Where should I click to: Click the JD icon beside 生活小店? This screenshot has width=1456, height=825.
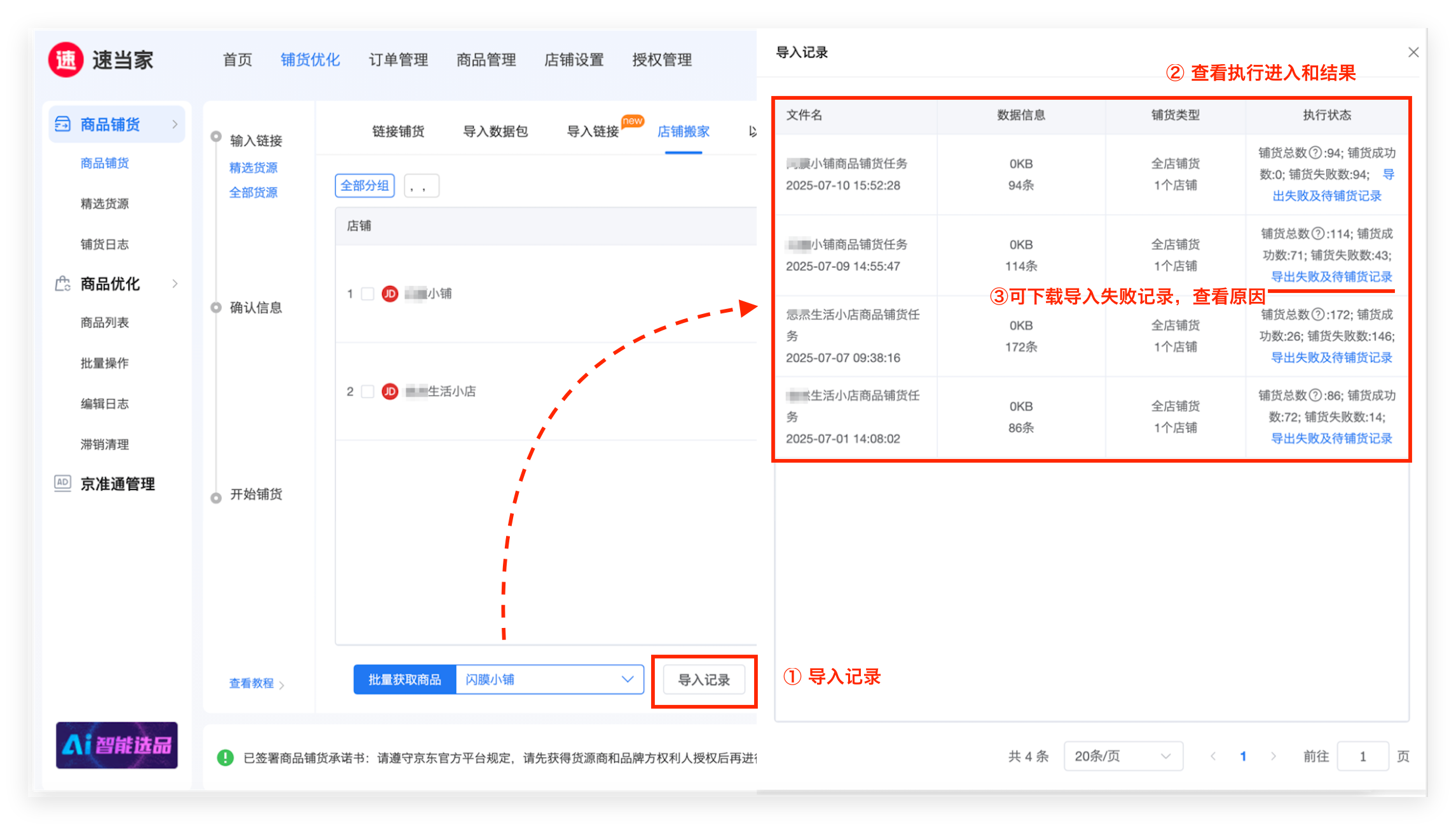390,392
